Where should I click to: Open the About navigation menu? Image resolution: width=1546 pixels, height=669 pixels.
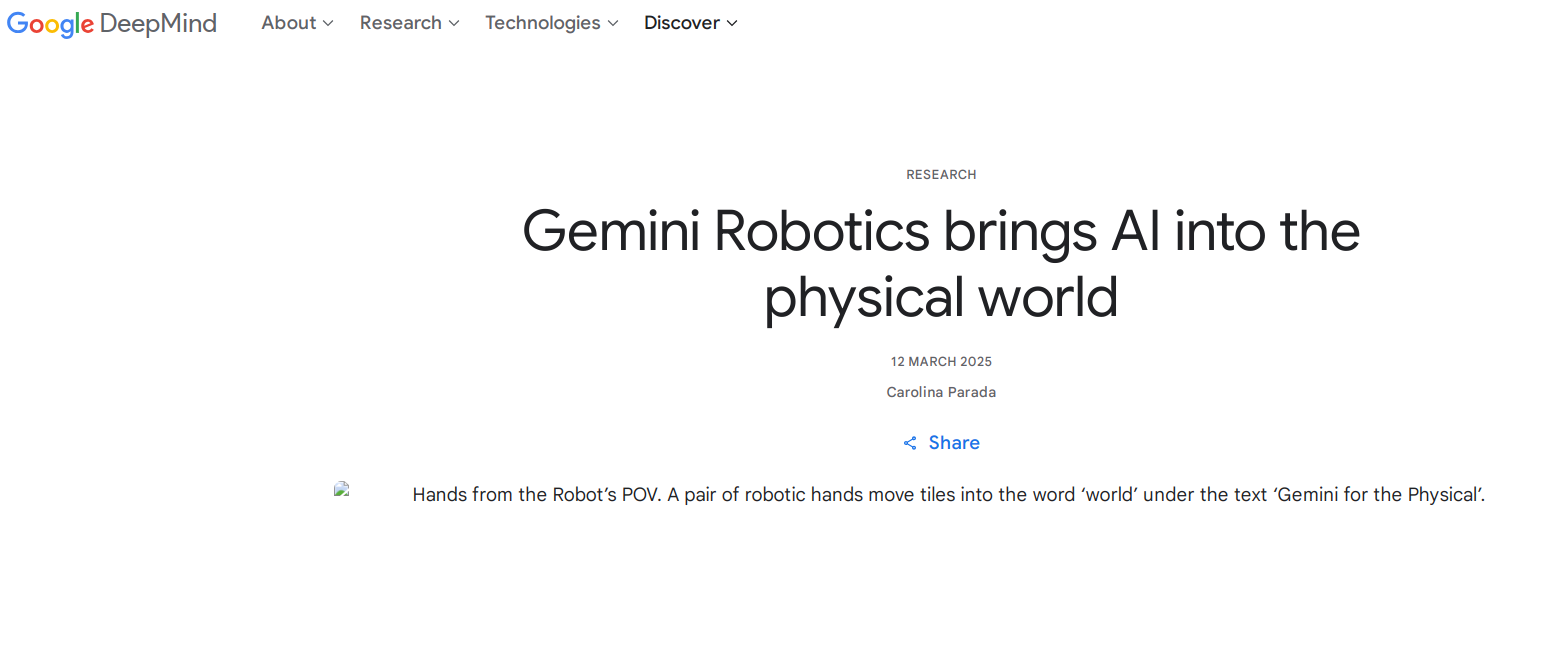pyautogui.click(x=297, y=23)
